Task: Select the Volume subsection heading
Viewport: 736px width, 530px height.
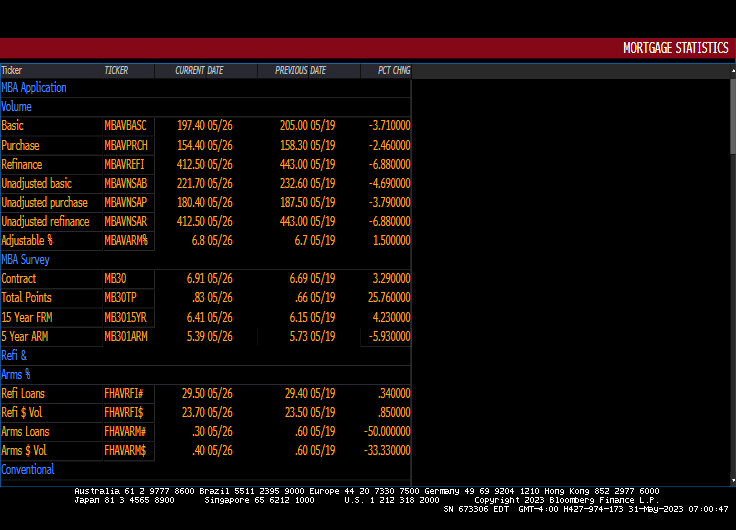Action: 17,107
